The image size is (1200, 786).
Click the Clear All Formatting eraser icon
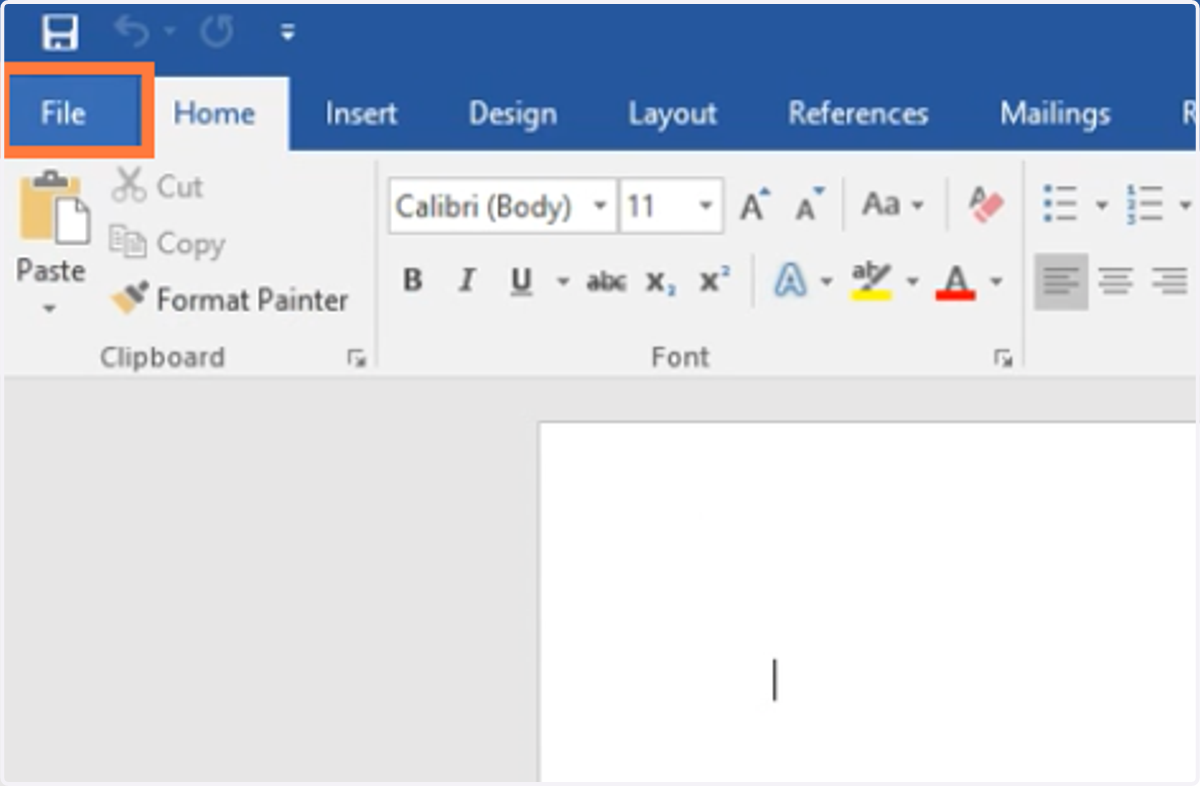(x=986, y=205)
